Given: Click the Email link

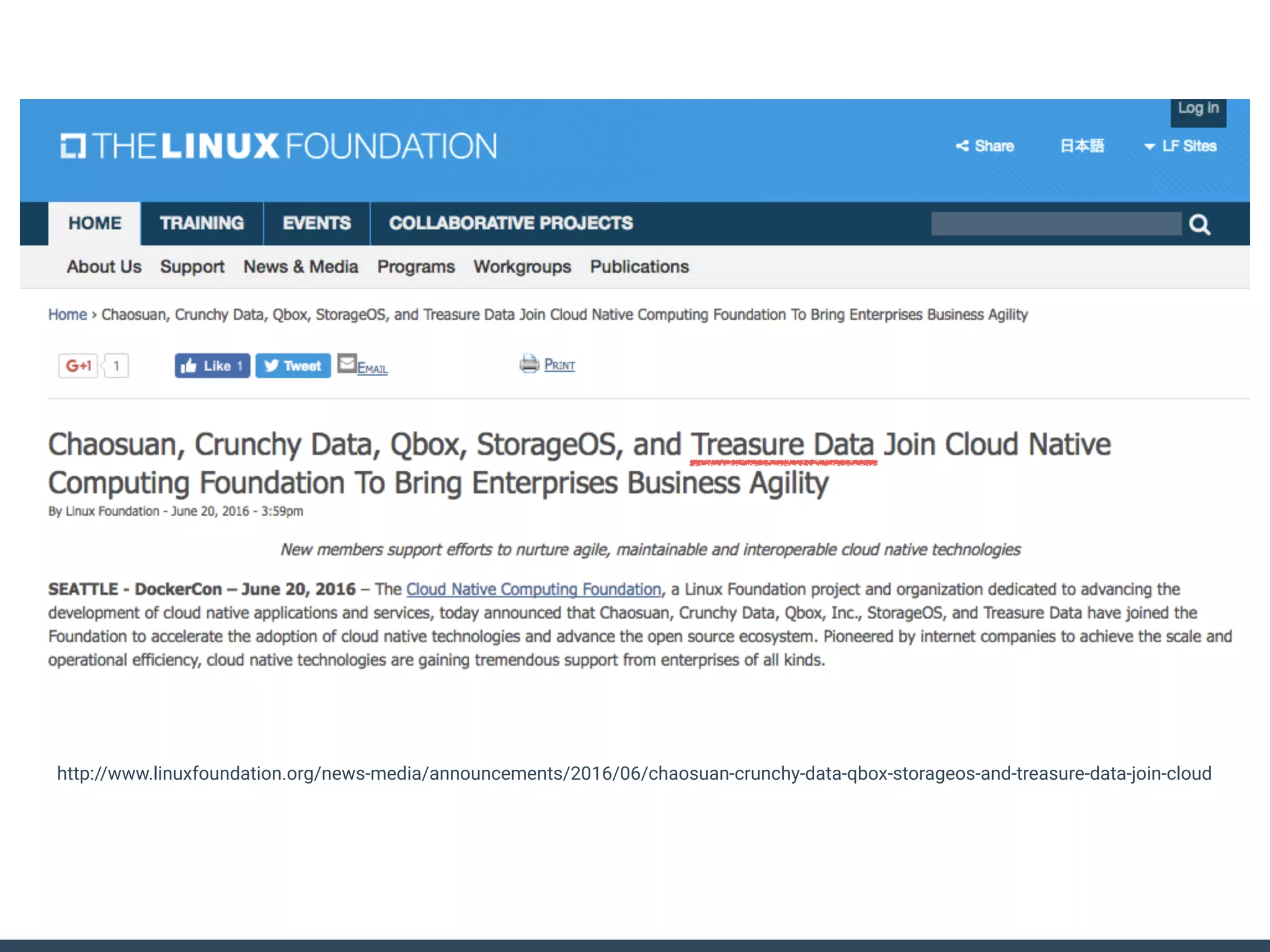Looking at the screenshot, I should coord(373,368).
